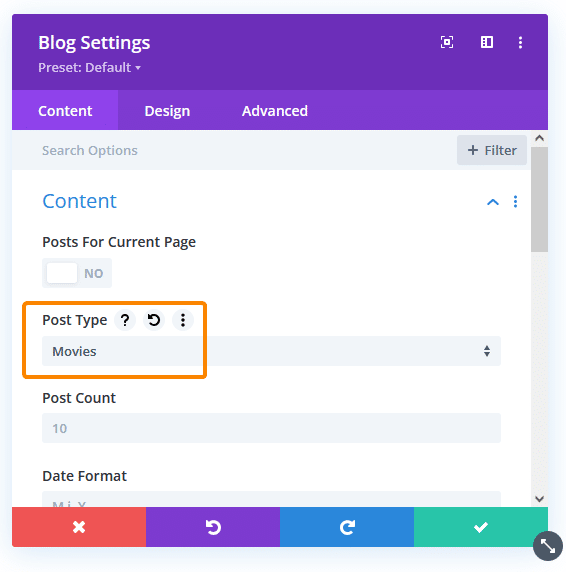Open the Post Type Movies dropdown
566x572 pixels.
coord(271,351)
